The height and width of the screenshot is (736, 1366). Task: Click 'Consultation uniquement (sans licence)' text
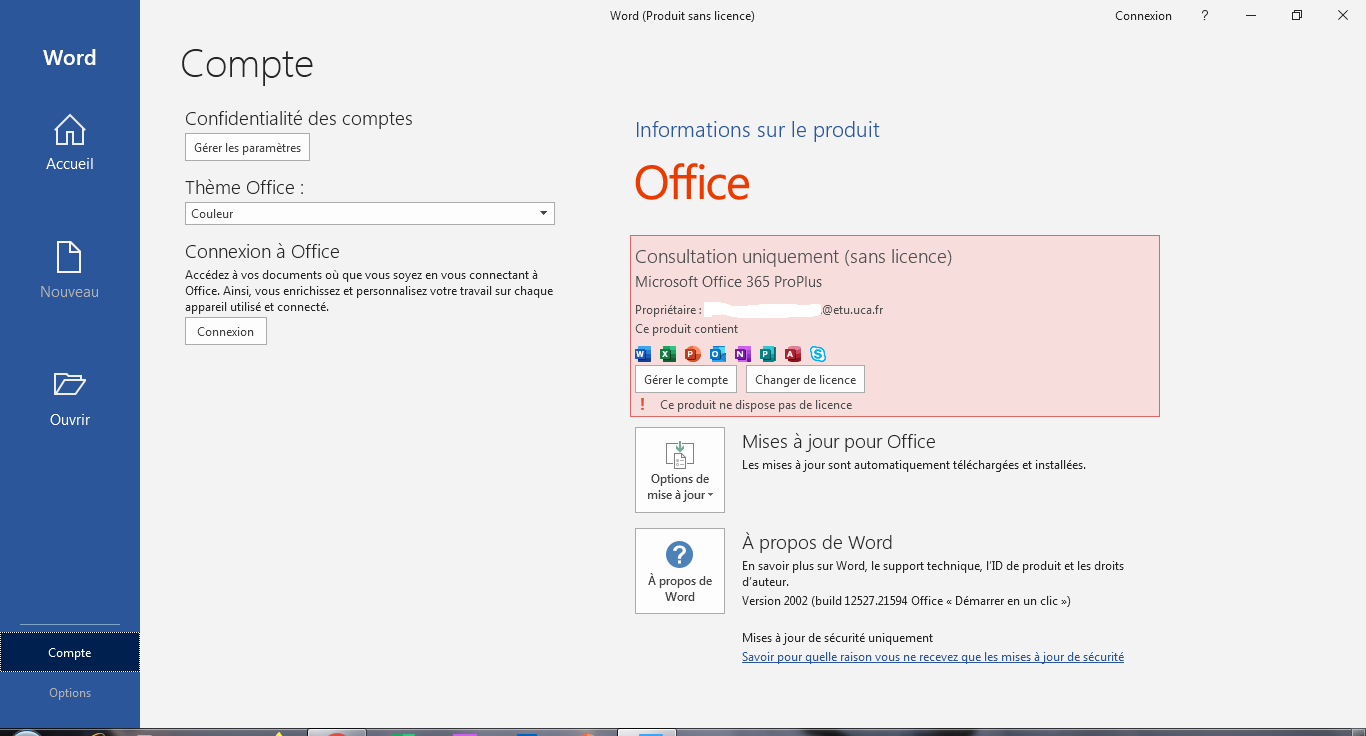793,257
